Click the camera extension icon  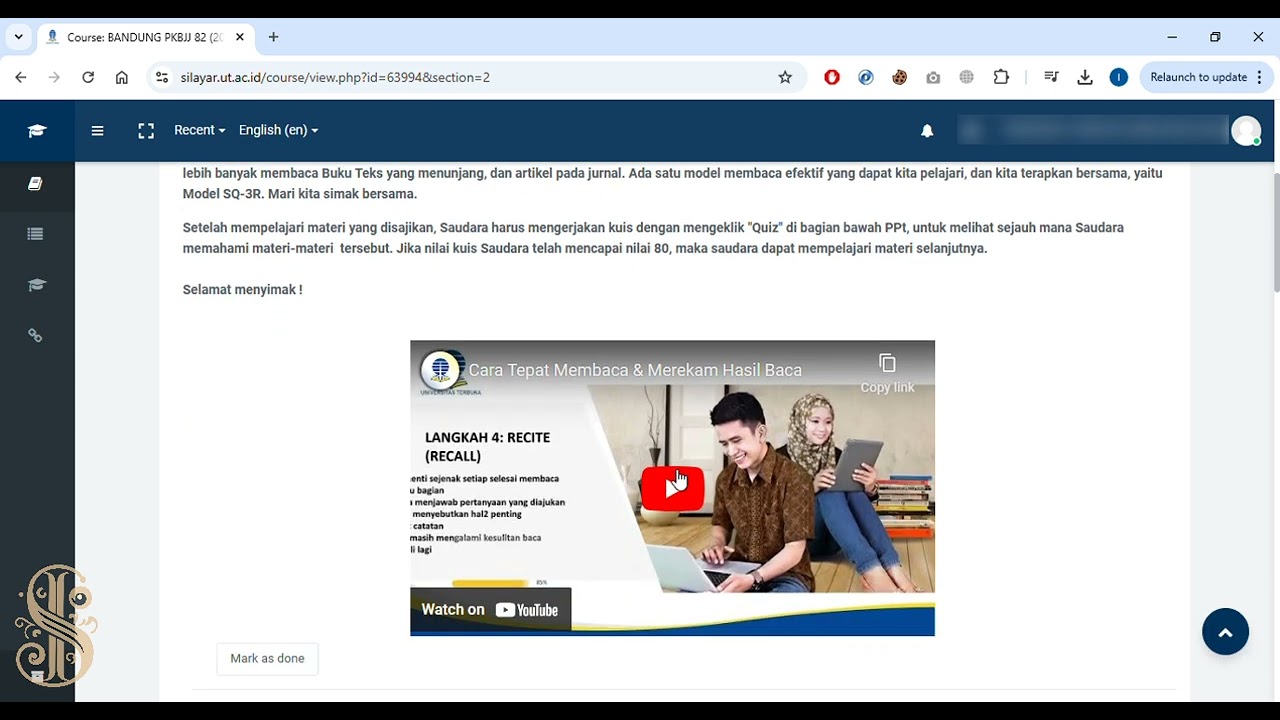pos(933,77)
